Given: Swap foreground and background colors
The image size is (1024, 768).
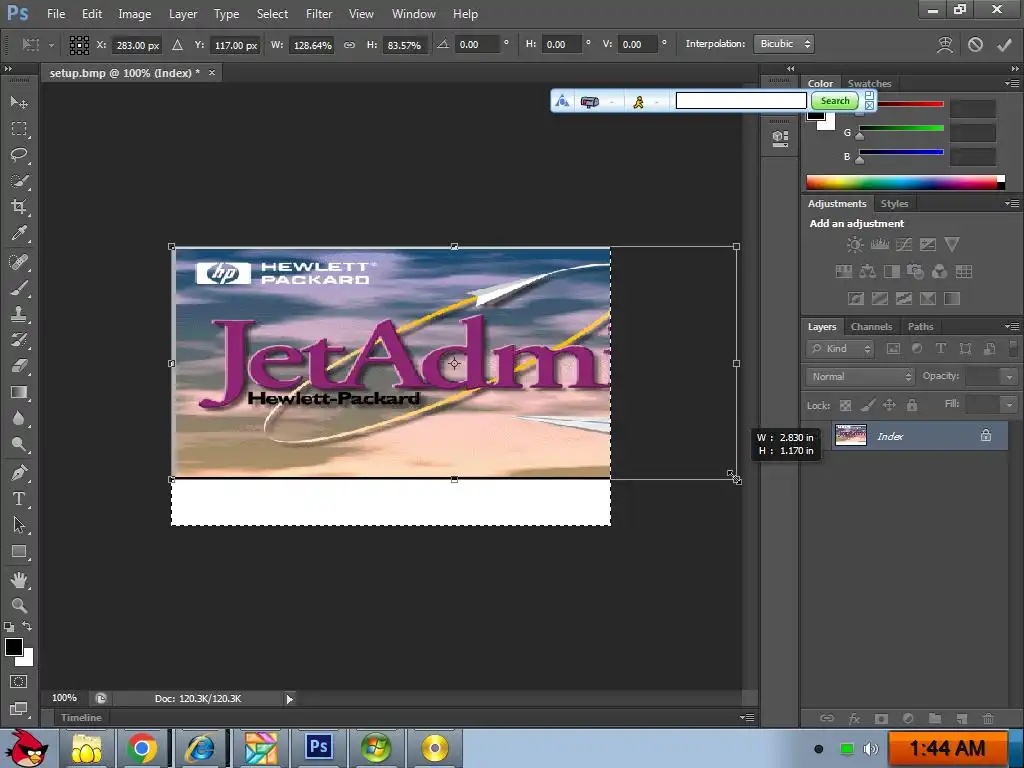Looking at the screenshot, I should [27, 626].
